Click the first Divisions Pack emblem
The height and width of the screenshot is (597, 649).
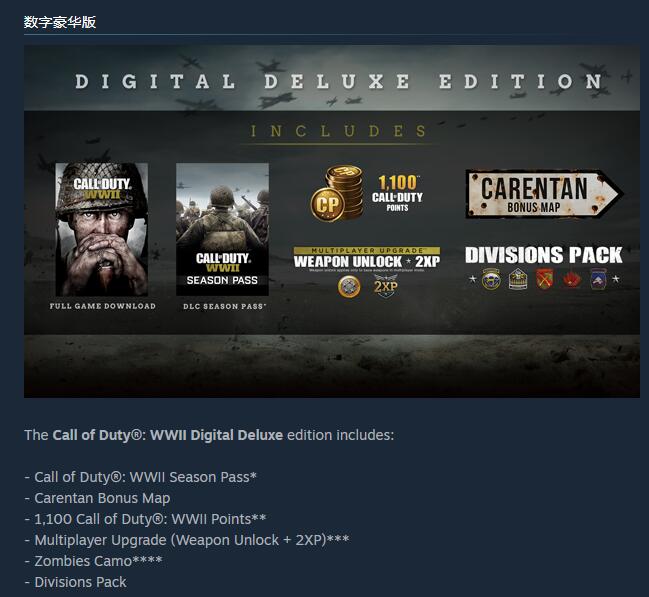(491, 279)
